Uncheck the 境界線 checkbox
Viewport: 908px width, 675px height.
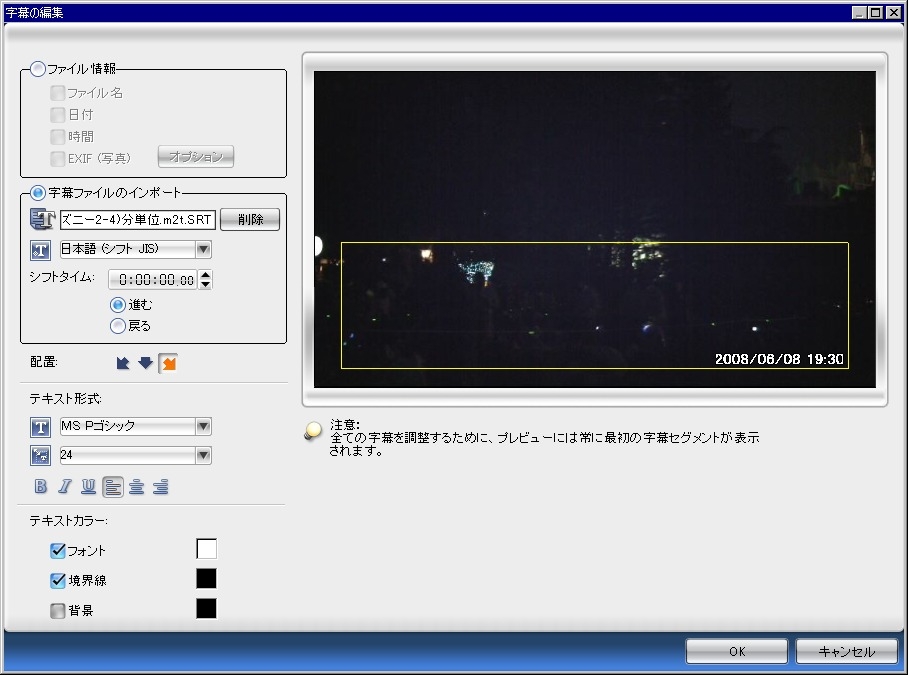click(x=58, y=580)
